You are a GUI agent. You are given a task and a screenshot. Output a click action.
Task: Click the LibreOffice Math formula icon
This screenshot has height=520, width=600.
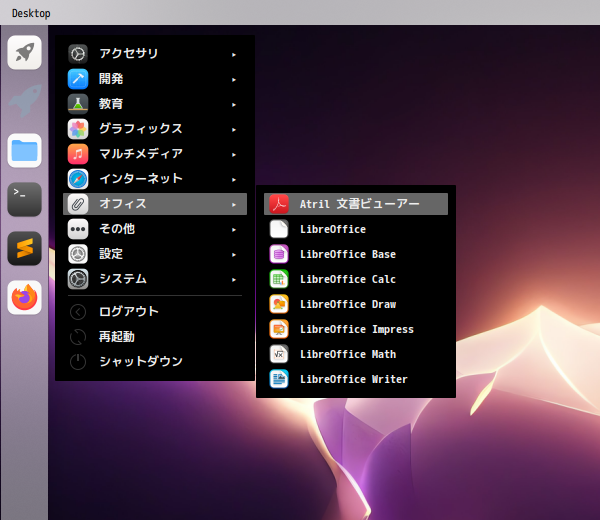pos(279,354)
